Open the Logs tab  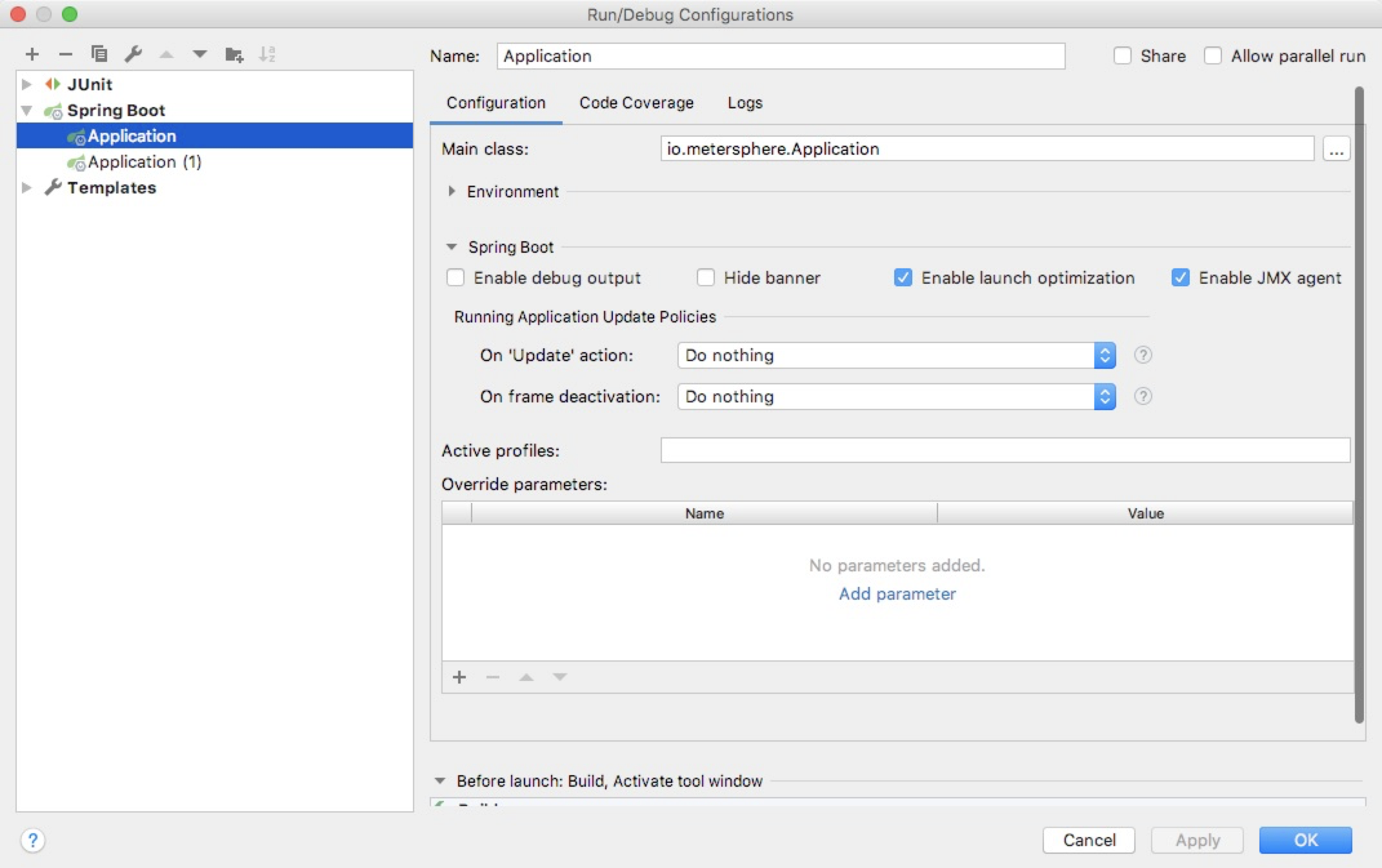click(x=745, y=103)
